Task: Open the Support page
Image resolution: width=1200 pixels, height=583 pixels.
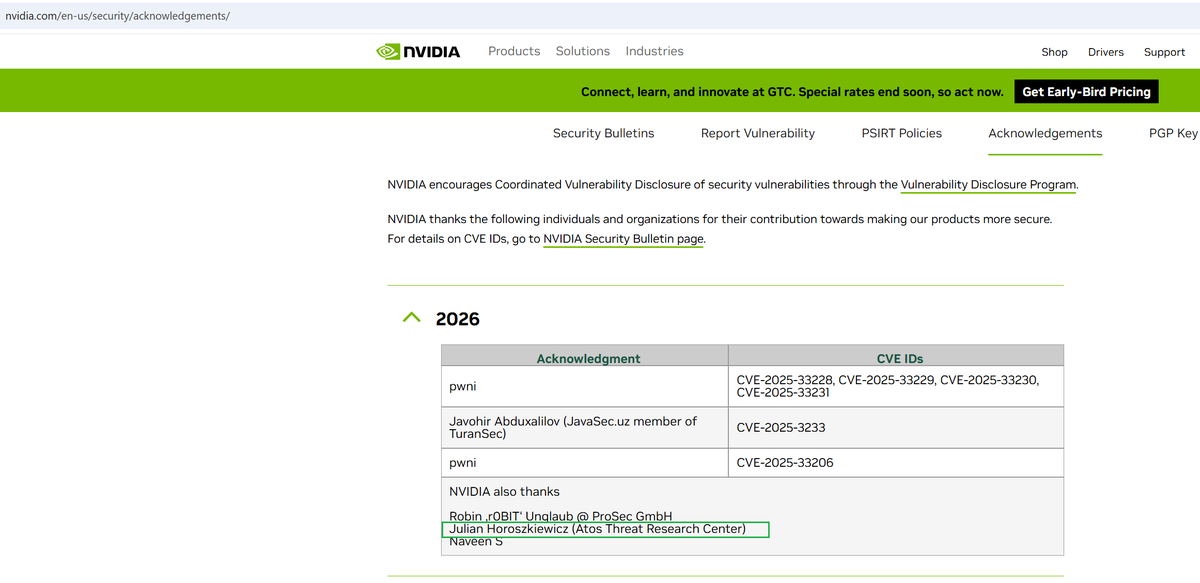Action: (1164, 52)
